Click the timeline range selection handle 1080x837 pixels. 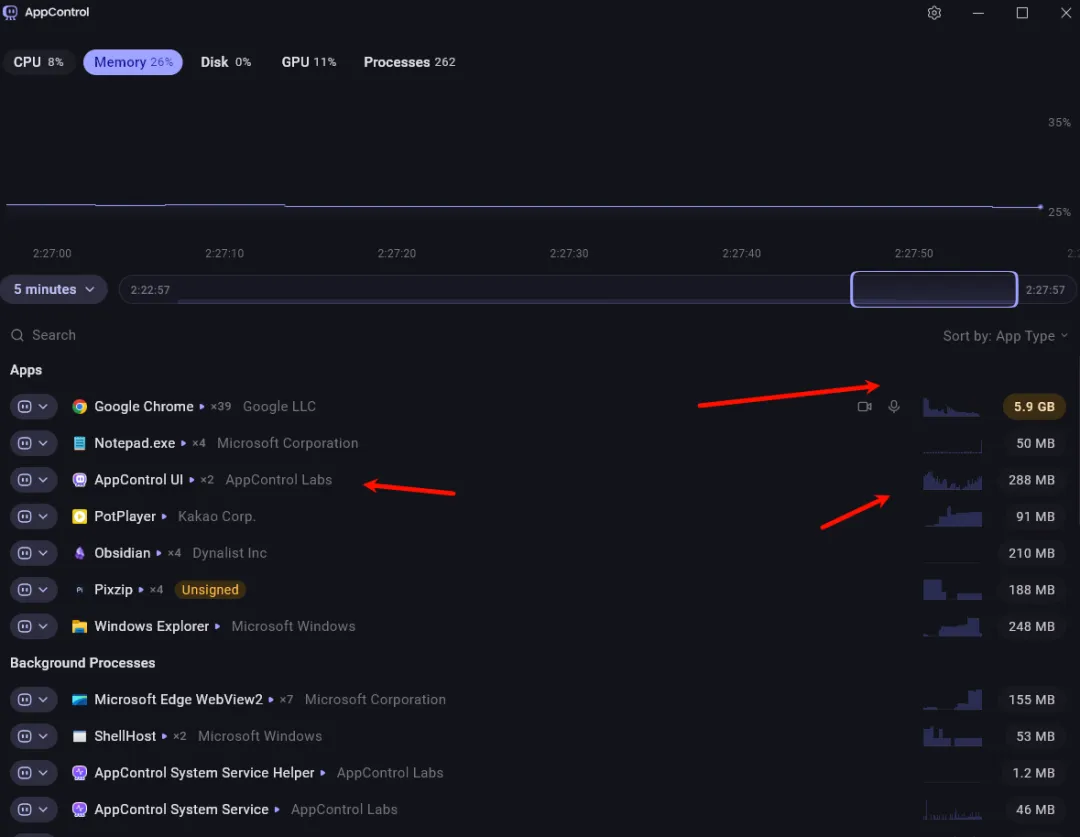point(934,289)
